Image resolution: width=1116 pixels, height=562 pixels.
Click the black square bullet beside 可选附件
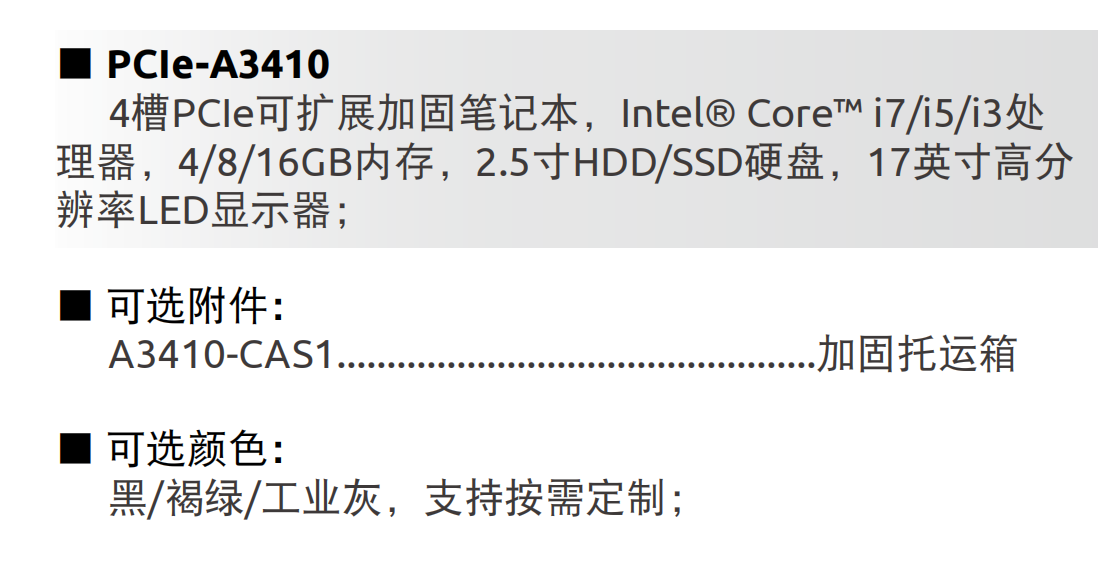(x=75, y=306)
